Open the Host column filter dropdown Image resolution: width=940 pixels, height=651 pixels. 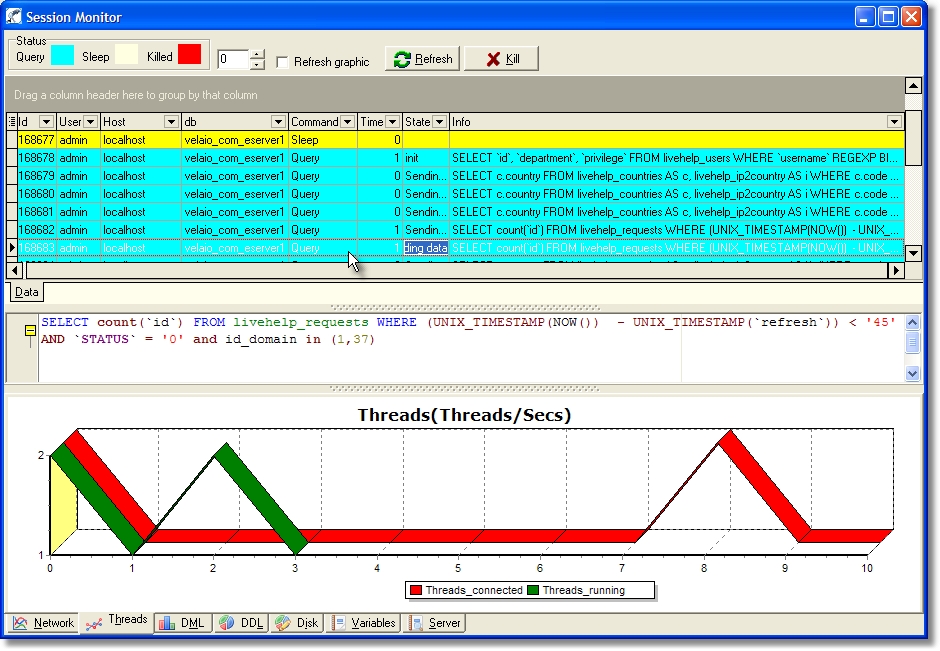point(171,122)
